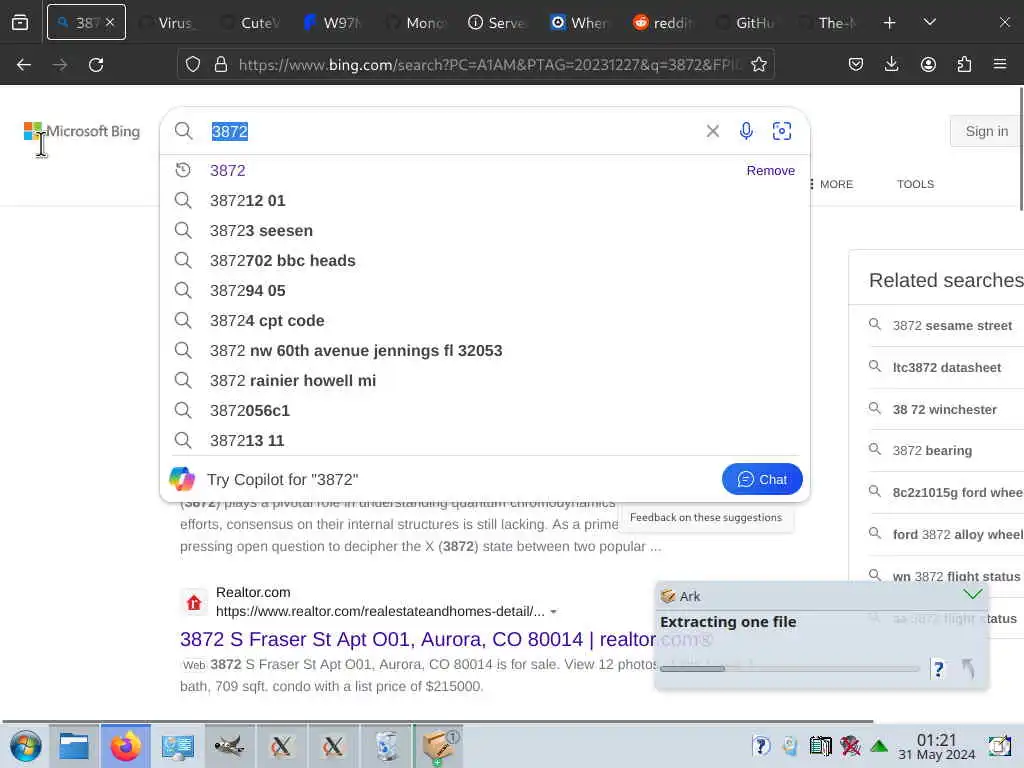
Task: Choose suggestion 3872056c1
Action: [x=485, y=411]
